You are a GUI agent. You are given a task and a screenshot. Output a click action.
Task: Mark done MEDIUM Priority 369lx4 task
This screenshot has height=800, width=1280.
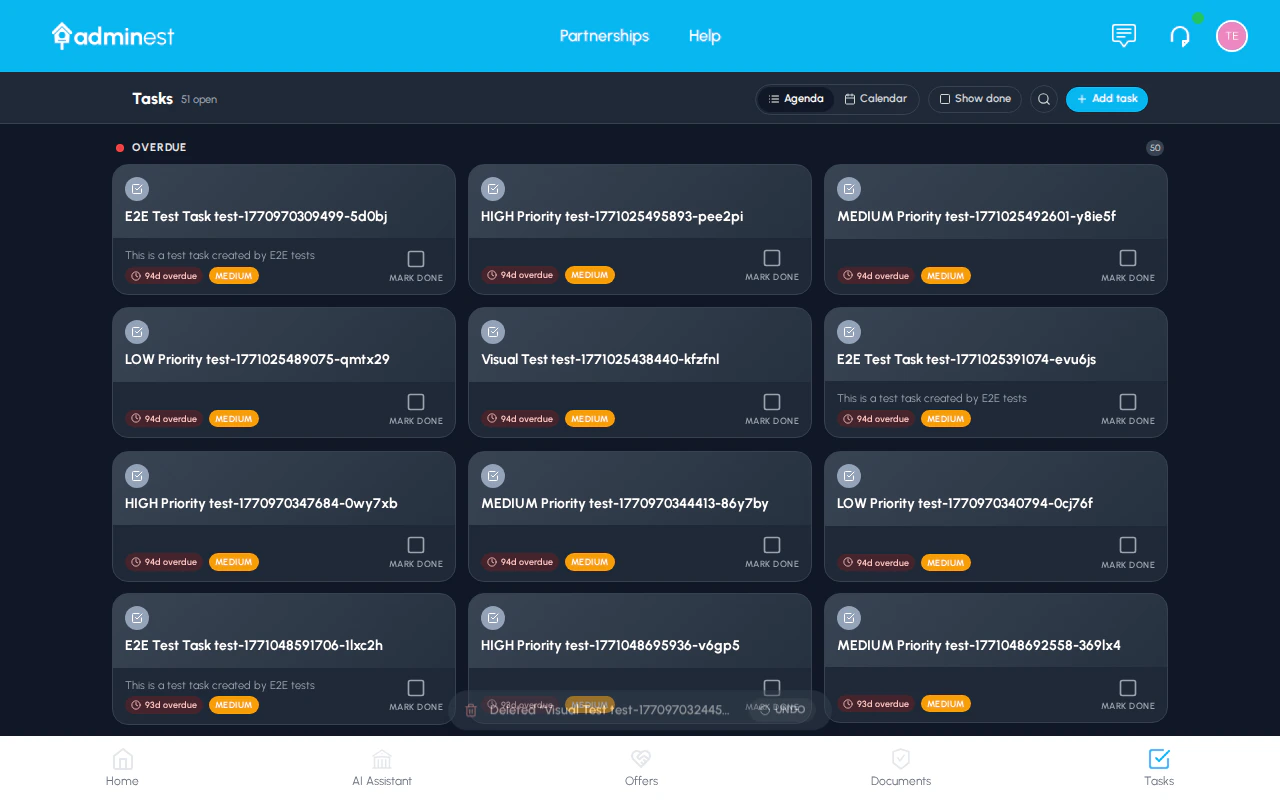(x=1128, y=688)
